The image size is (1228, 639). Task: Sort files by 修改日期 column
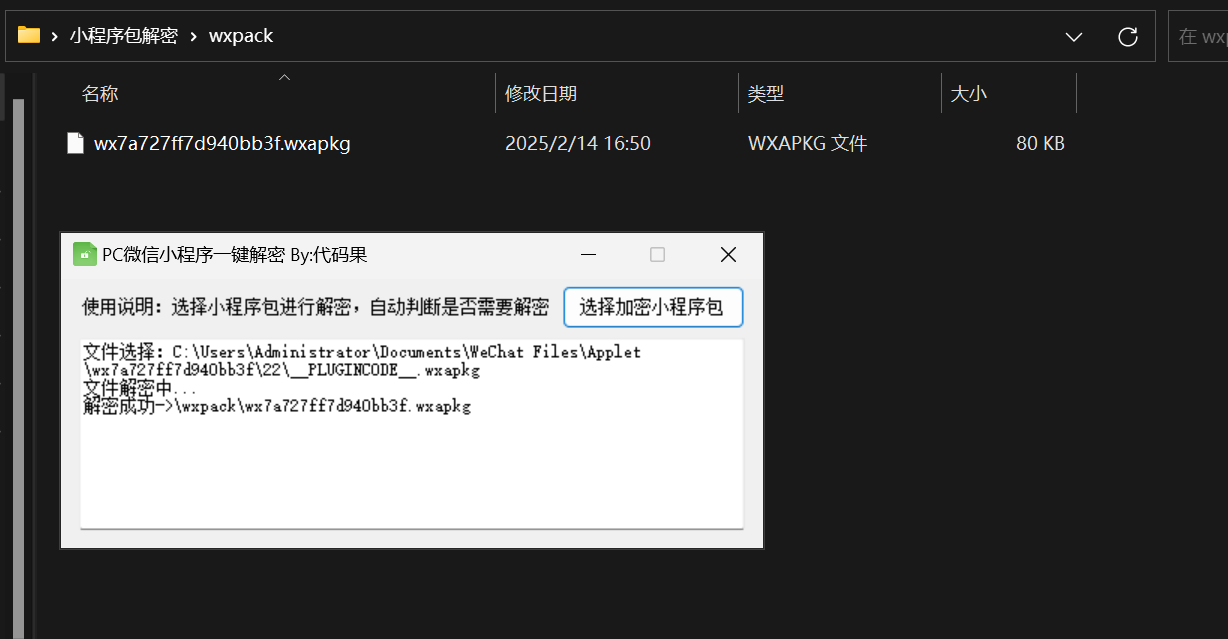click(541, 94)
